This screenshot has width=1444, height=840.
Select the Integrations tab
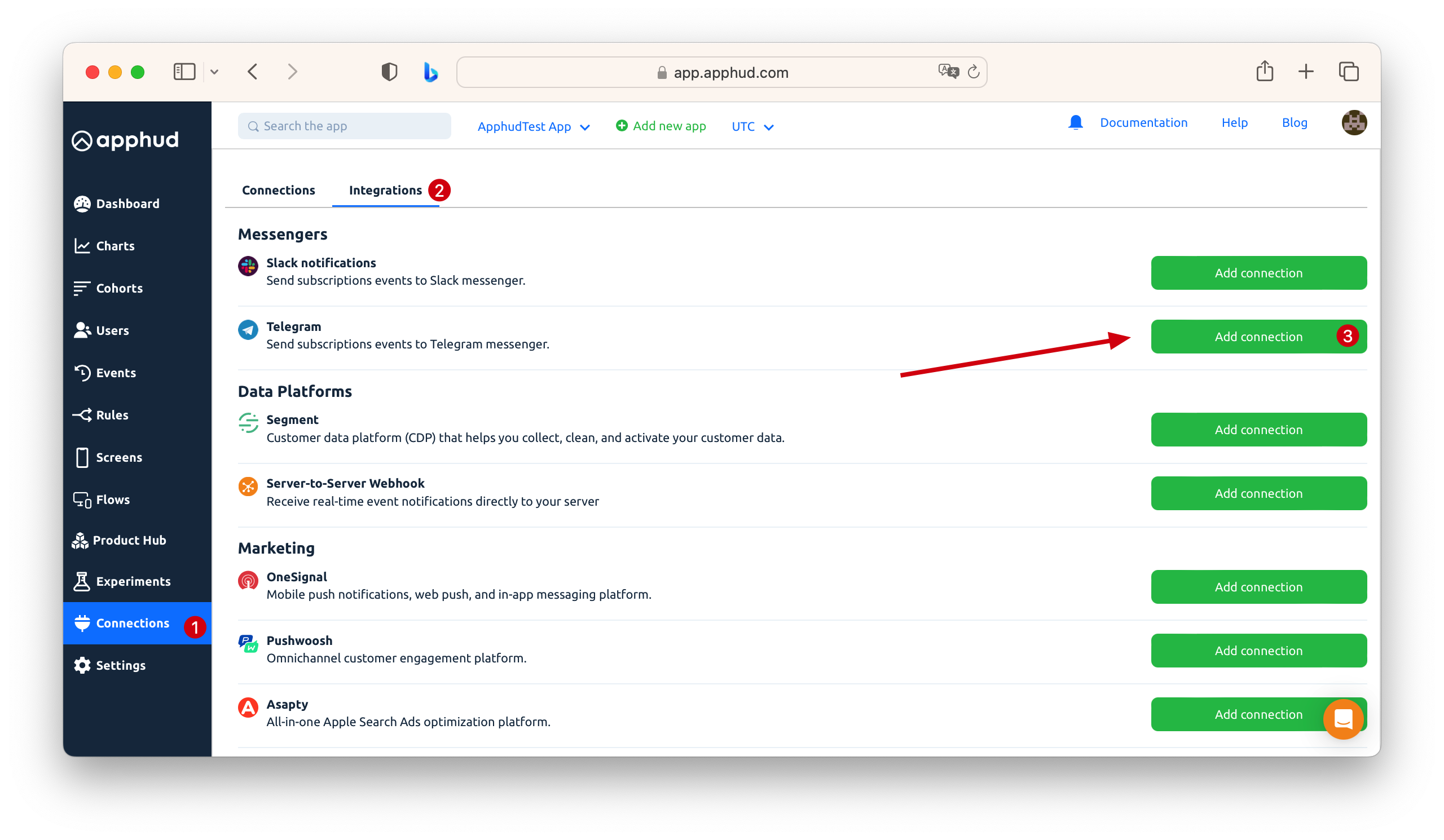(386, 190)
